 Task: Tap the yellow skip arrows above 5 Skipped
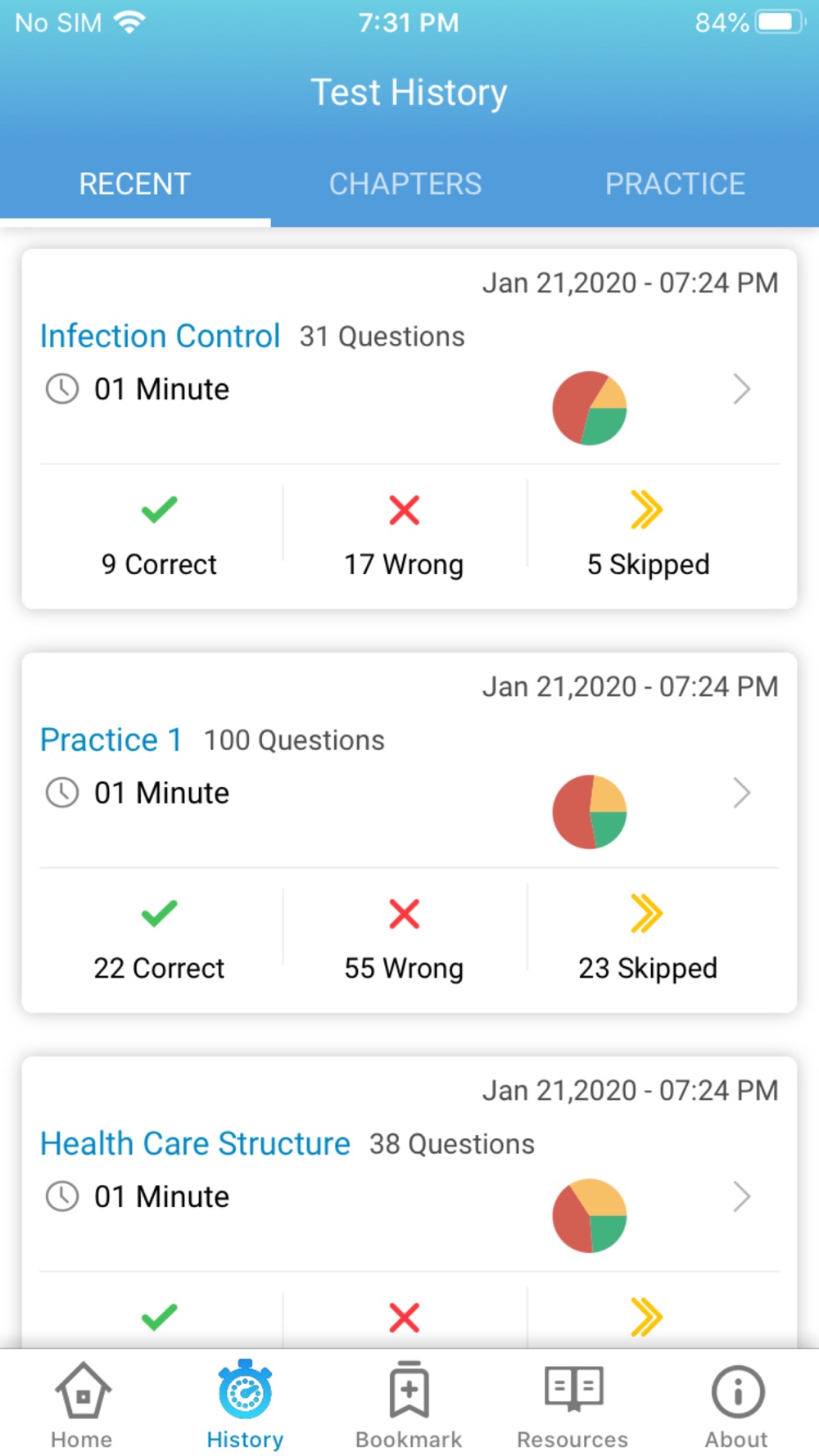[647, 509]
